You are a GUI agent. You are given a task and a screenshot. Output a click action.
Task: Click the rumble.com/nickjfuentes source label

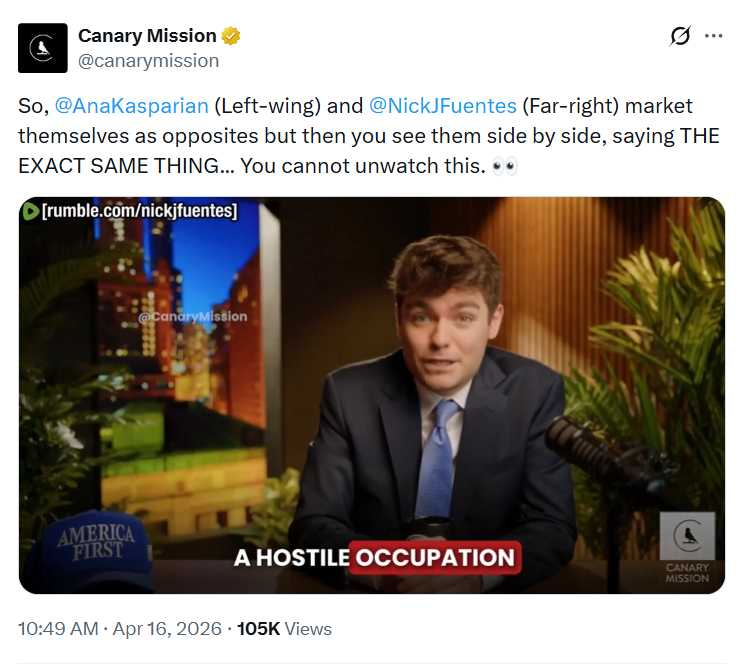tap(140, 210)
